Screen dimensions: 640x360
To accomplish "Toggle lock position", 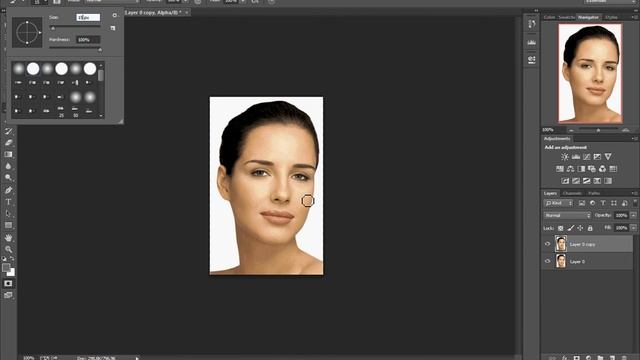I will (x=580, y=228).
